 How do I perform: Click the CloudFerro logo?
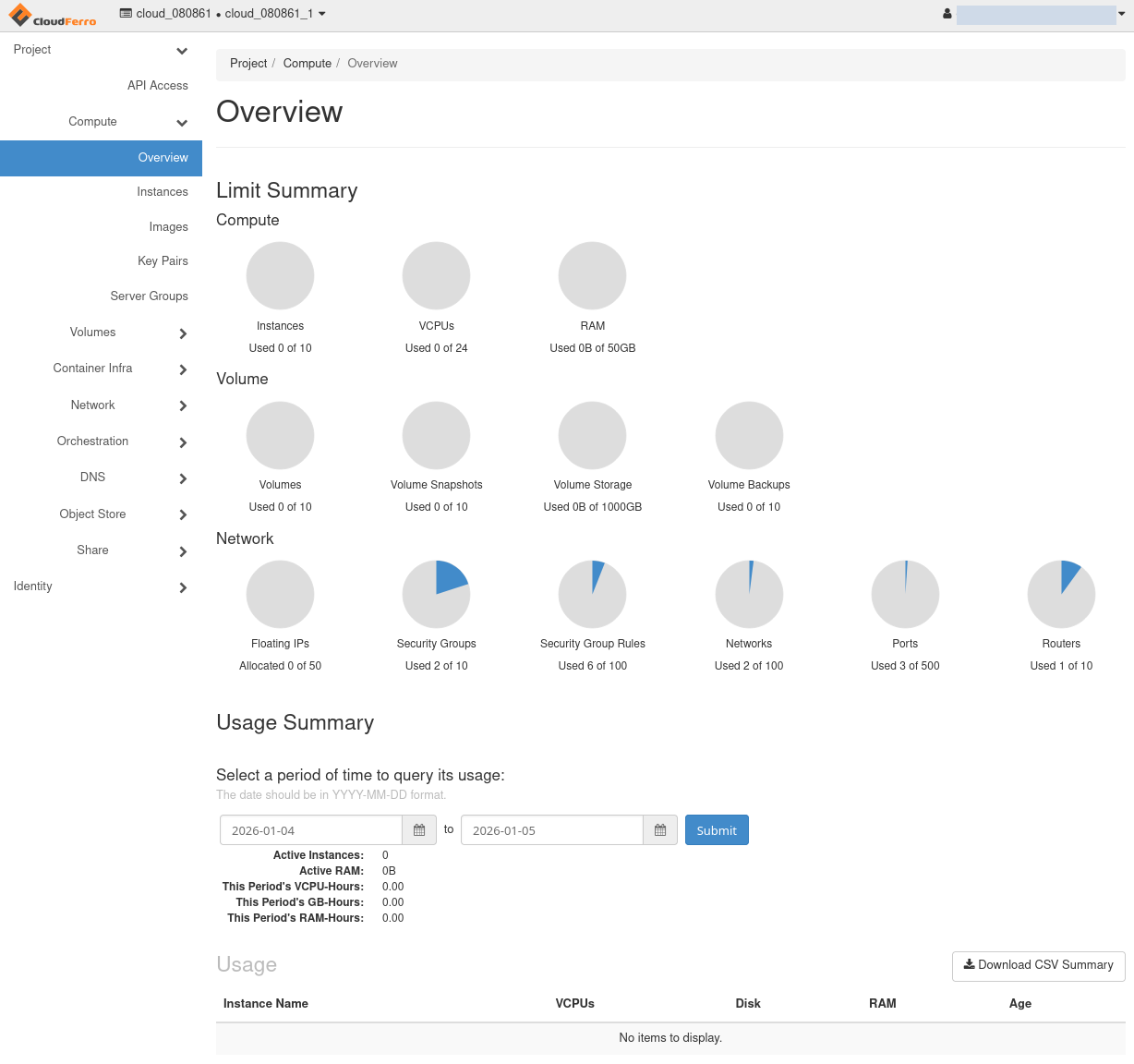coord(53,16)
